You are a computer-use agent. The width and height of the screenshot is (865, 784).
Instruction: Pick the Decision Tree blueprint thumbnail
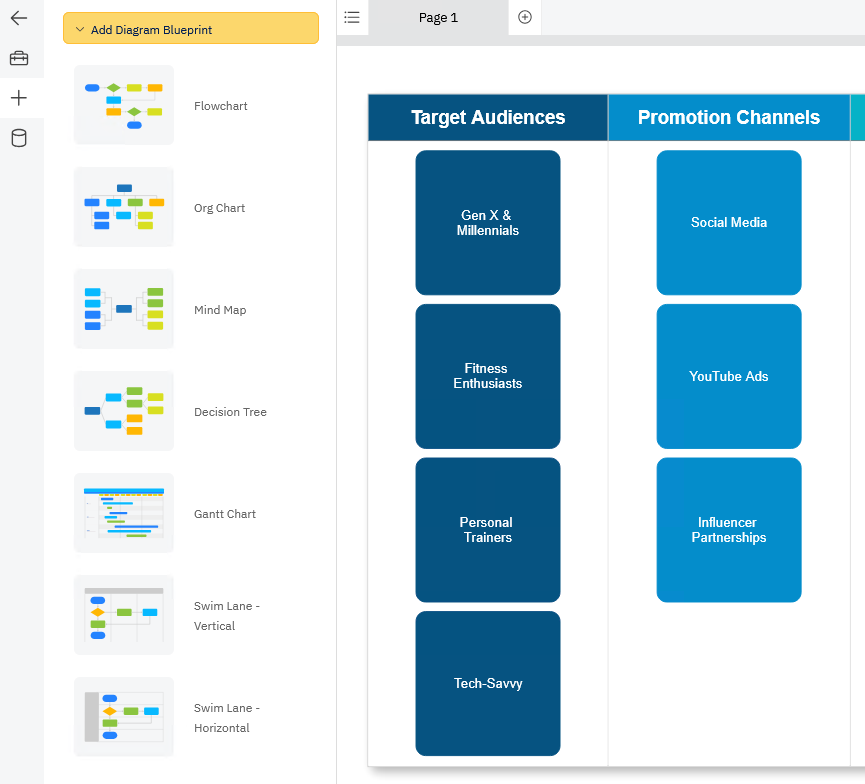click(123, 411)
